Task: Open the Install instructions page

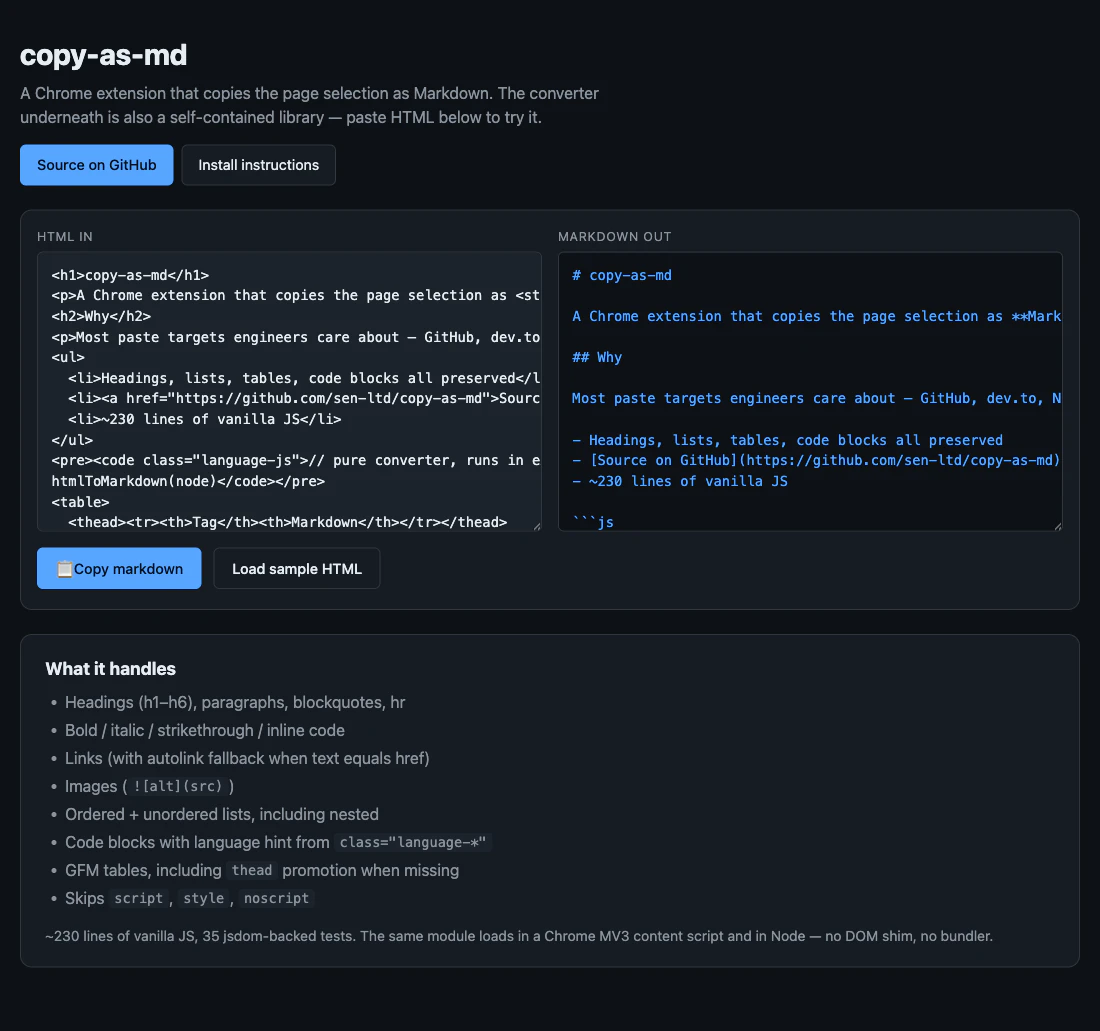Action: pos(258,165)
